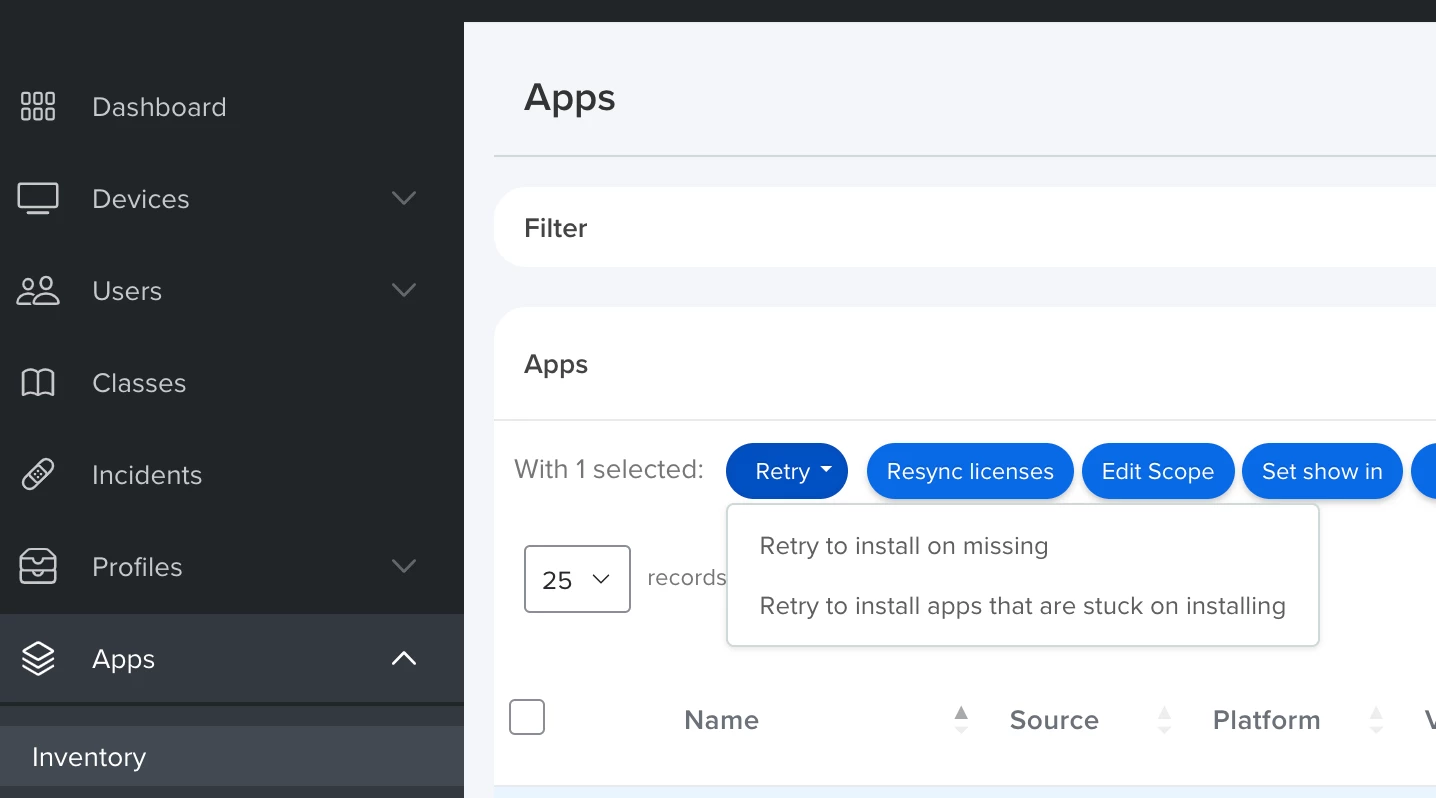Open the Dashboard grid icon
This screenshot has width=1436, height=798.
point(38,106)
